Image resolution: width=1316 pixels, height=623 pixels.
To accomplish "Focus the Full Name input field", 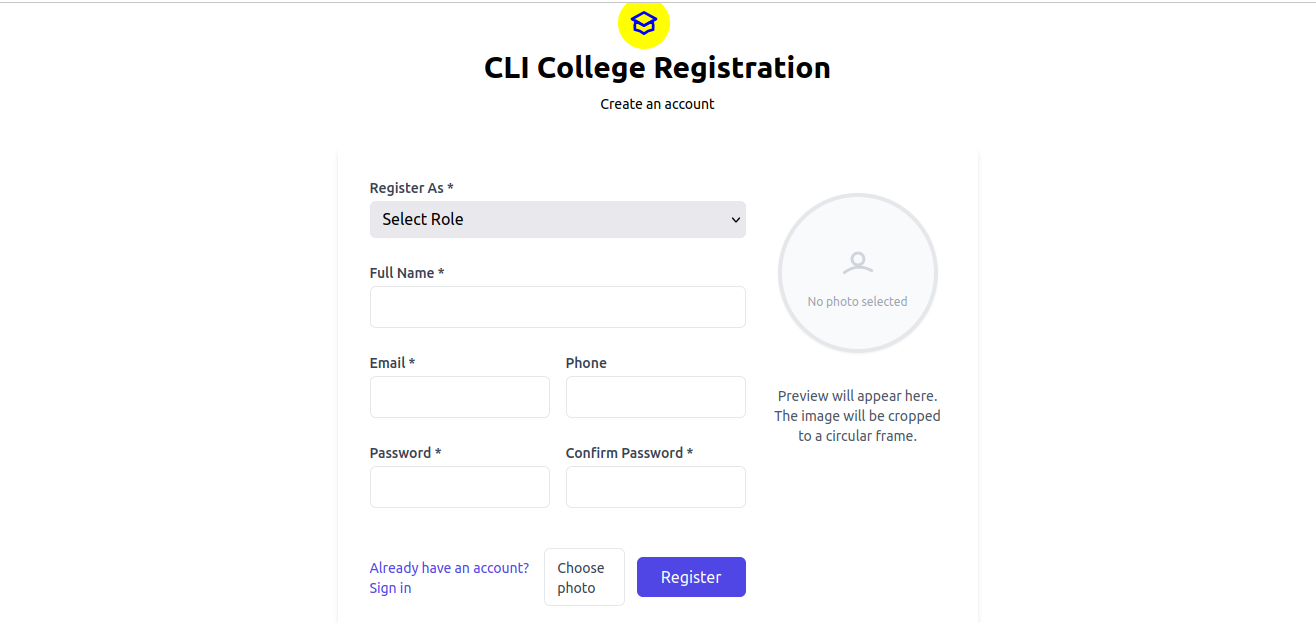I will [557, 307].
